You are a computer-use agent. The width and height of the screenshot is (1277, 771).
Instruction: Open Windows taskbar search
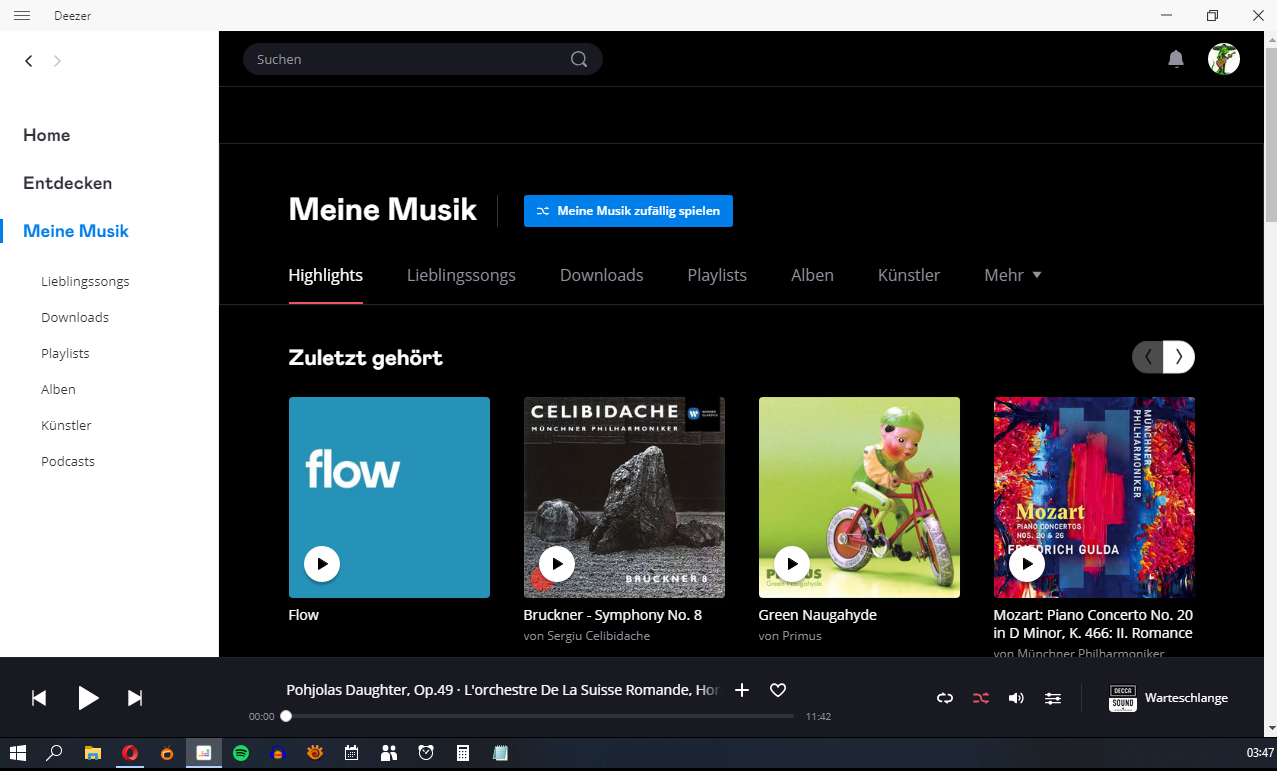(x=55, y=753)
